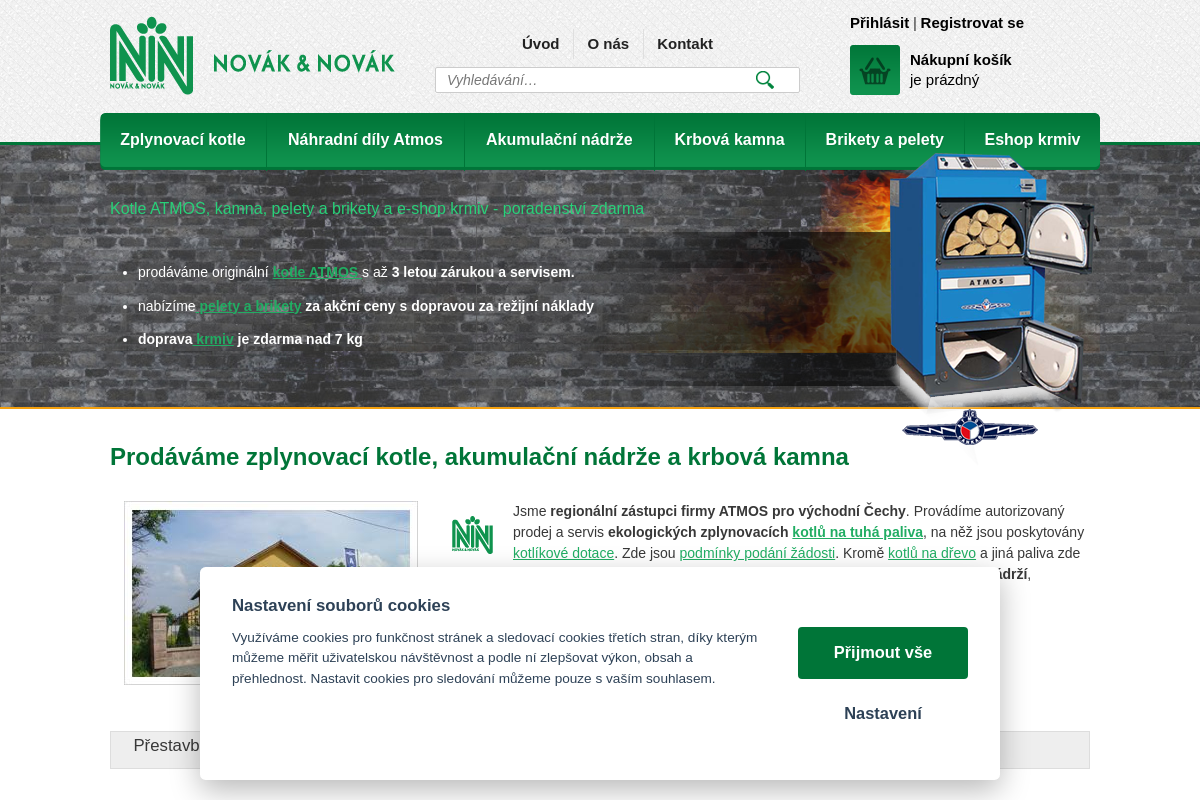Click the 'je prázdný' basket status text
Image resolution: width=1200 pixels, height=800 pixels.
[x=944, y=80]
